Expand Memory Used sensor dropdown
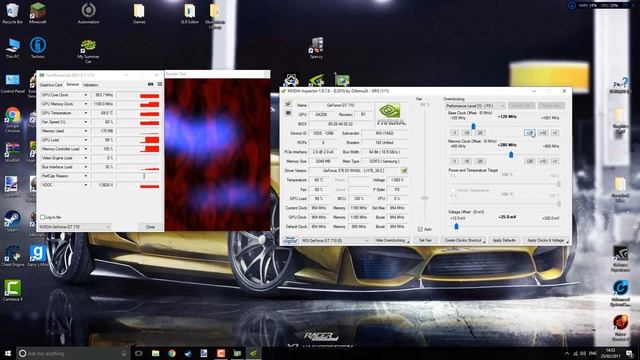Viewport: 640px width, 360px height. [x=86, y=131]
